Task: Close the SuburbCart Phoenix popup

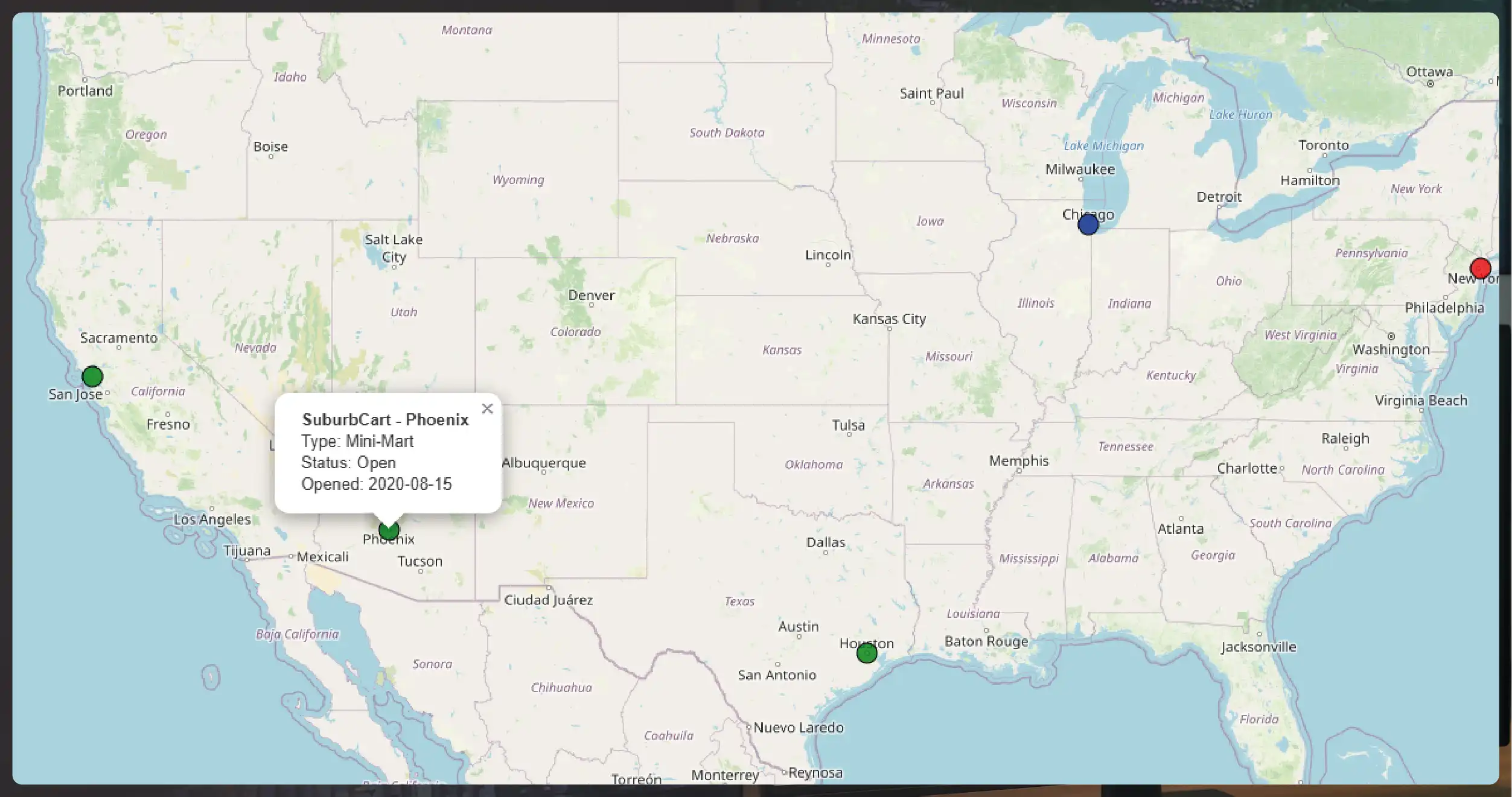Action: pos(487,409)
